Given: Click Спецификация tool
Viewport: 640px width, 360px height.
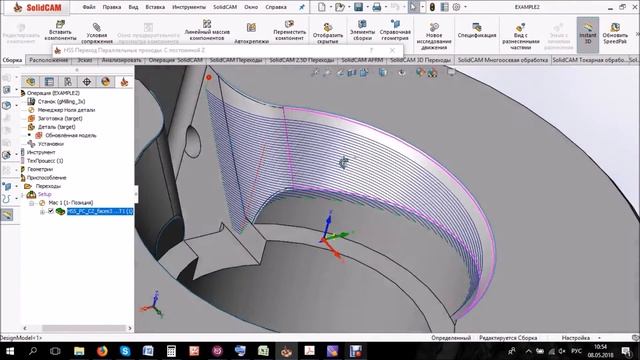Looking at the screenshot, I should point(477,30).
